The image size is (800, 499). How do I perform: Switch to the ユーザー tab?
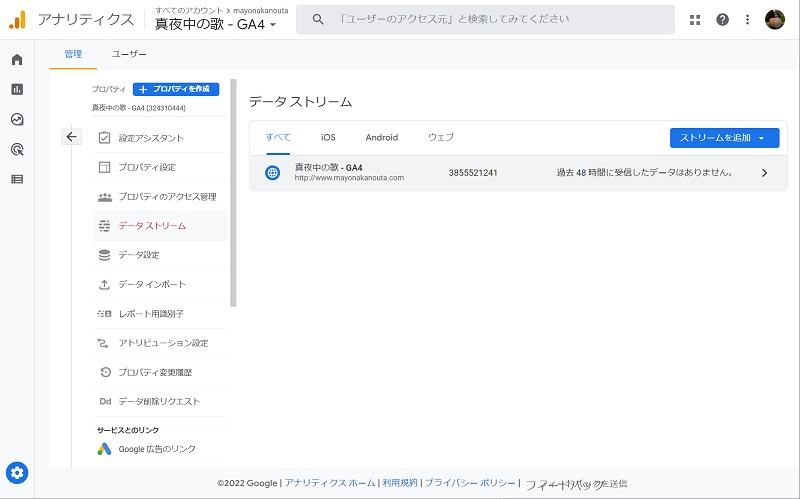coord(129,54)
